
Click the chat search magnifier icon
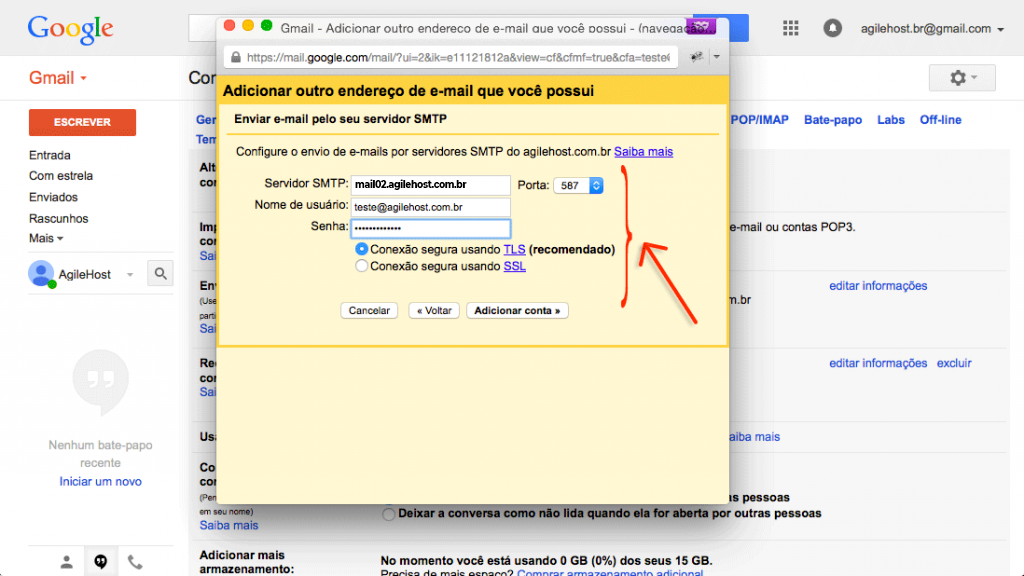(160, 274)
